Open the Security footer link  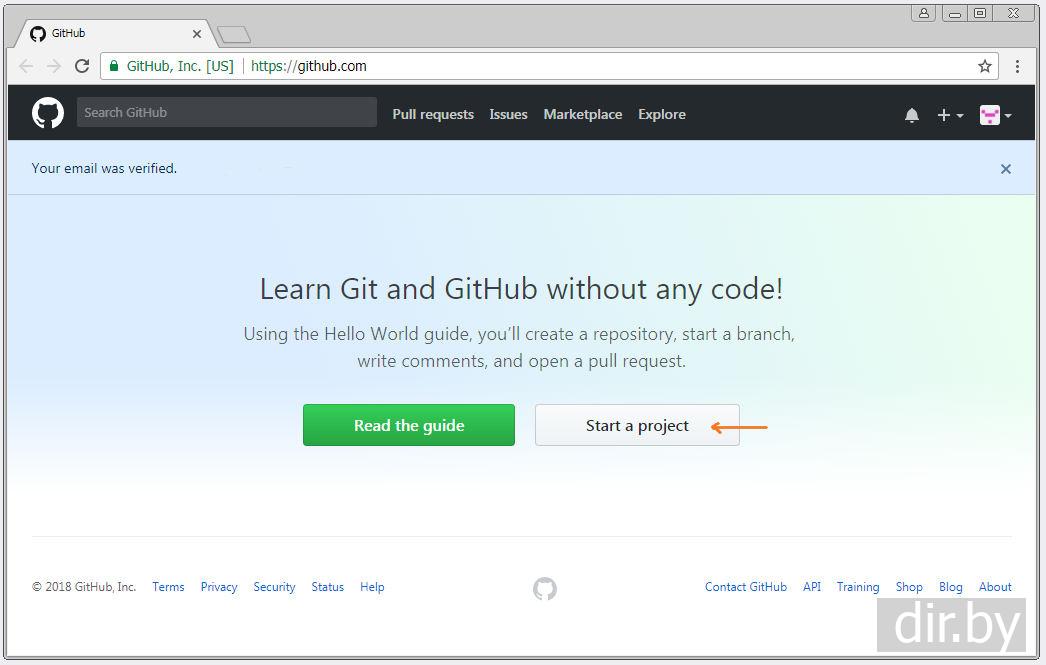(x=274, y=587)
